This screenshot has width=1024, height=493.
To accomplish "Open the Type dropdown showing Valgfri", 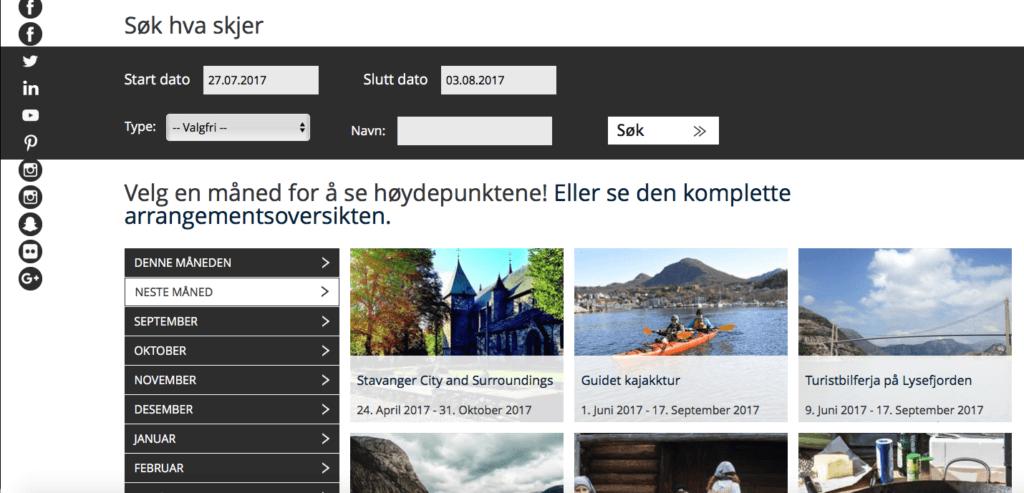I will point(238,128).
